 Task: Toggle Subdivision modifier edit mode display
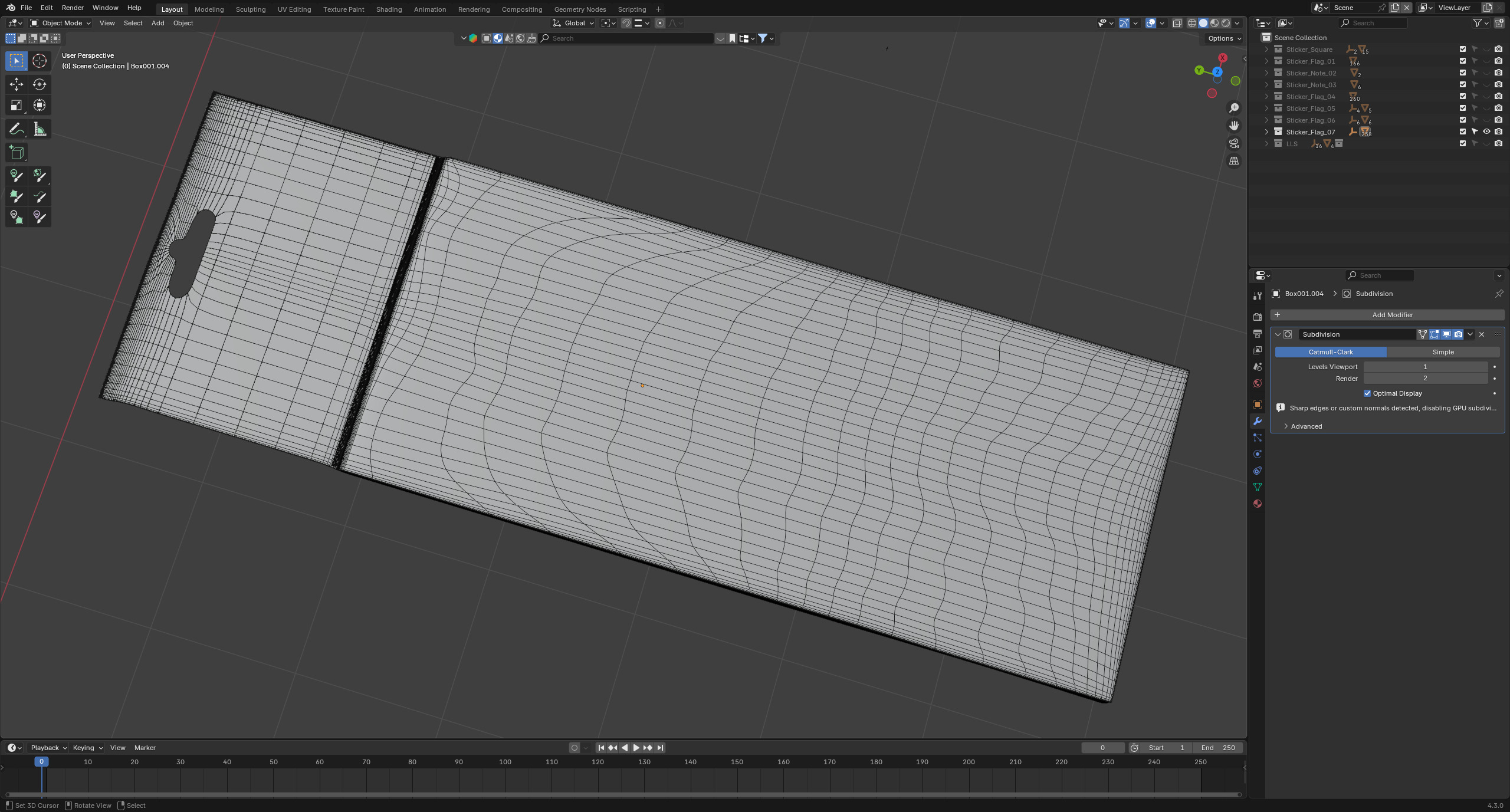point(1434,334)
